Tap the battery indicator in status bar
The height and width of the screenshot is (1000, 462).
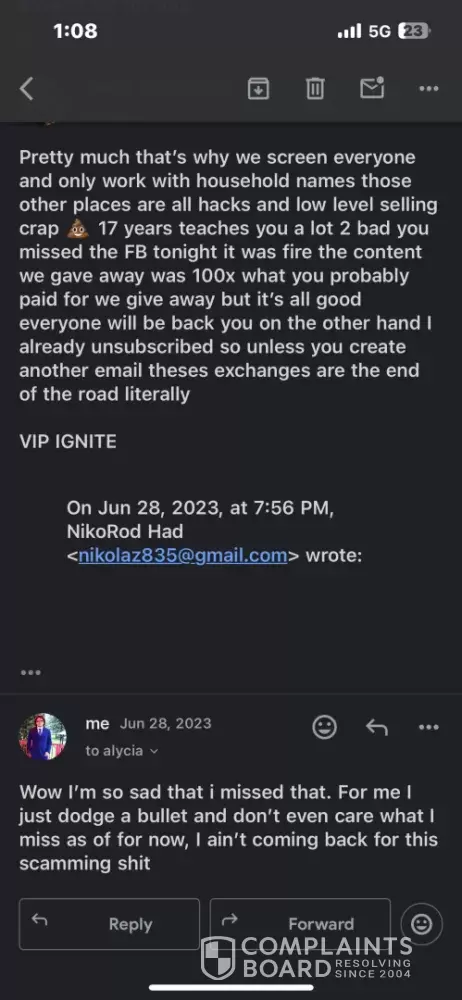[414, 31]
